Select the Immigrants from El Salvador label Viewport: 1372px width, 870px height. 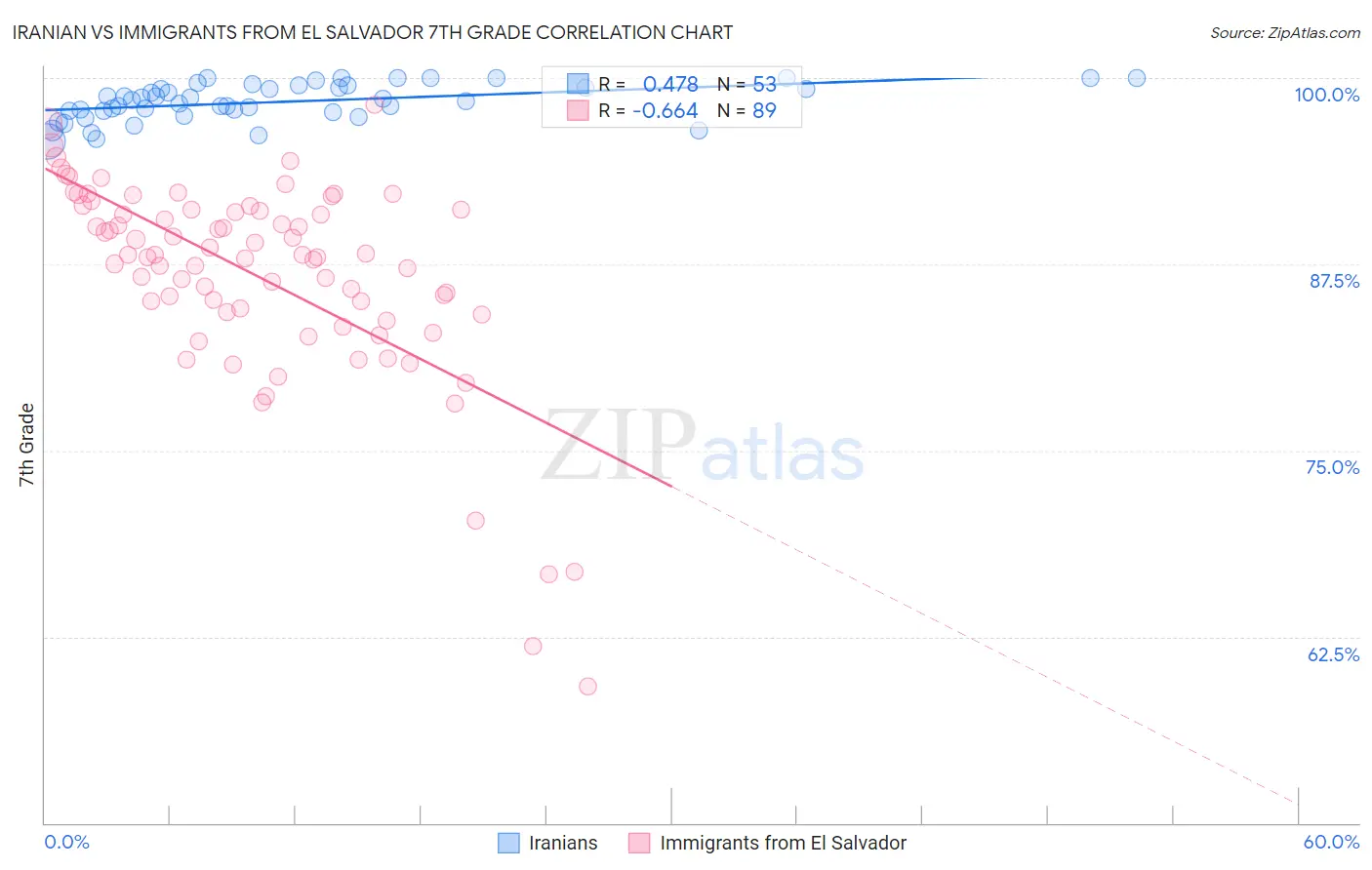[x=784, y=843]
